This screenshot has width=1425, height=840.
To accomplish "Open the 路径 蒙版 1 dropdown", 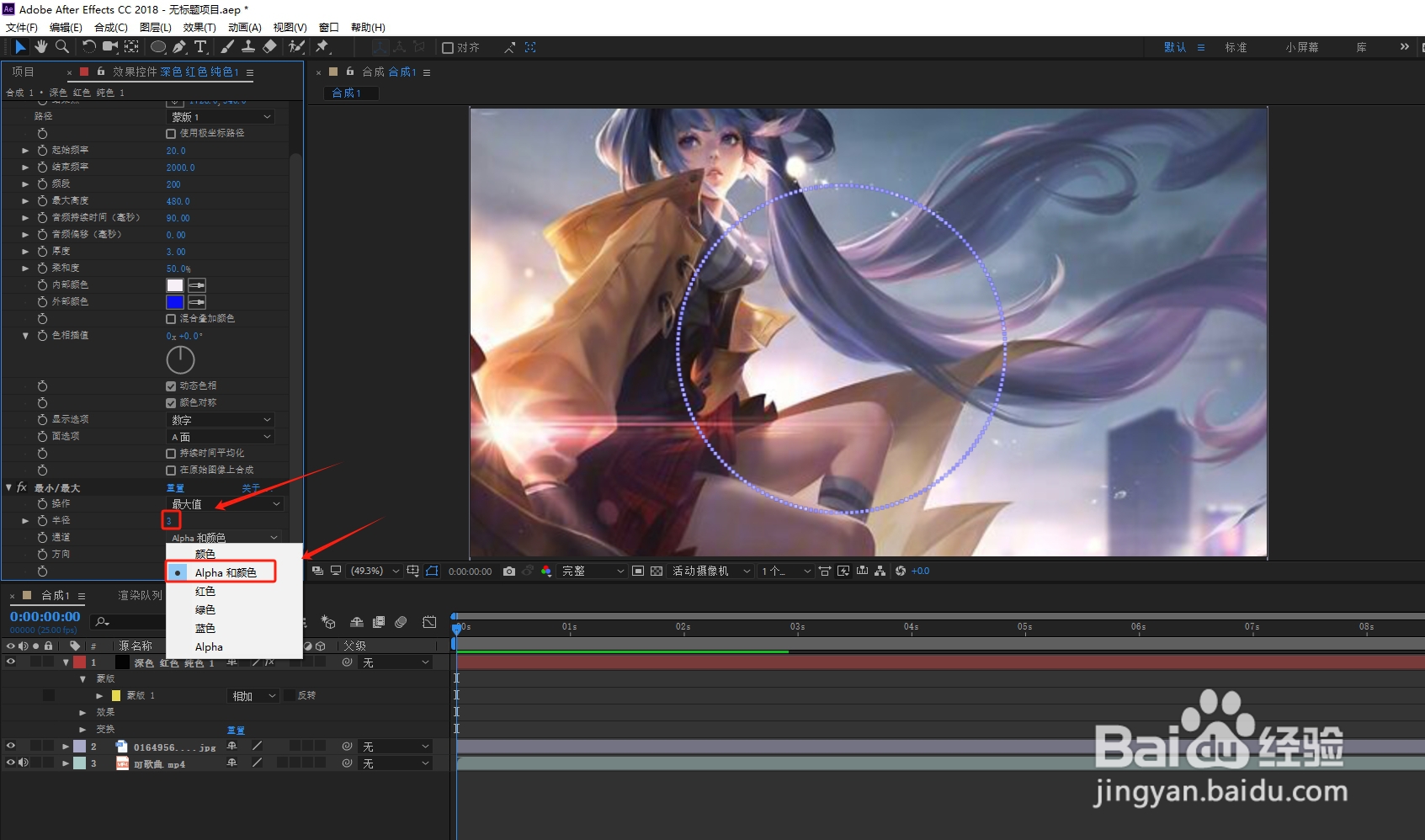I will pos(221,117).
